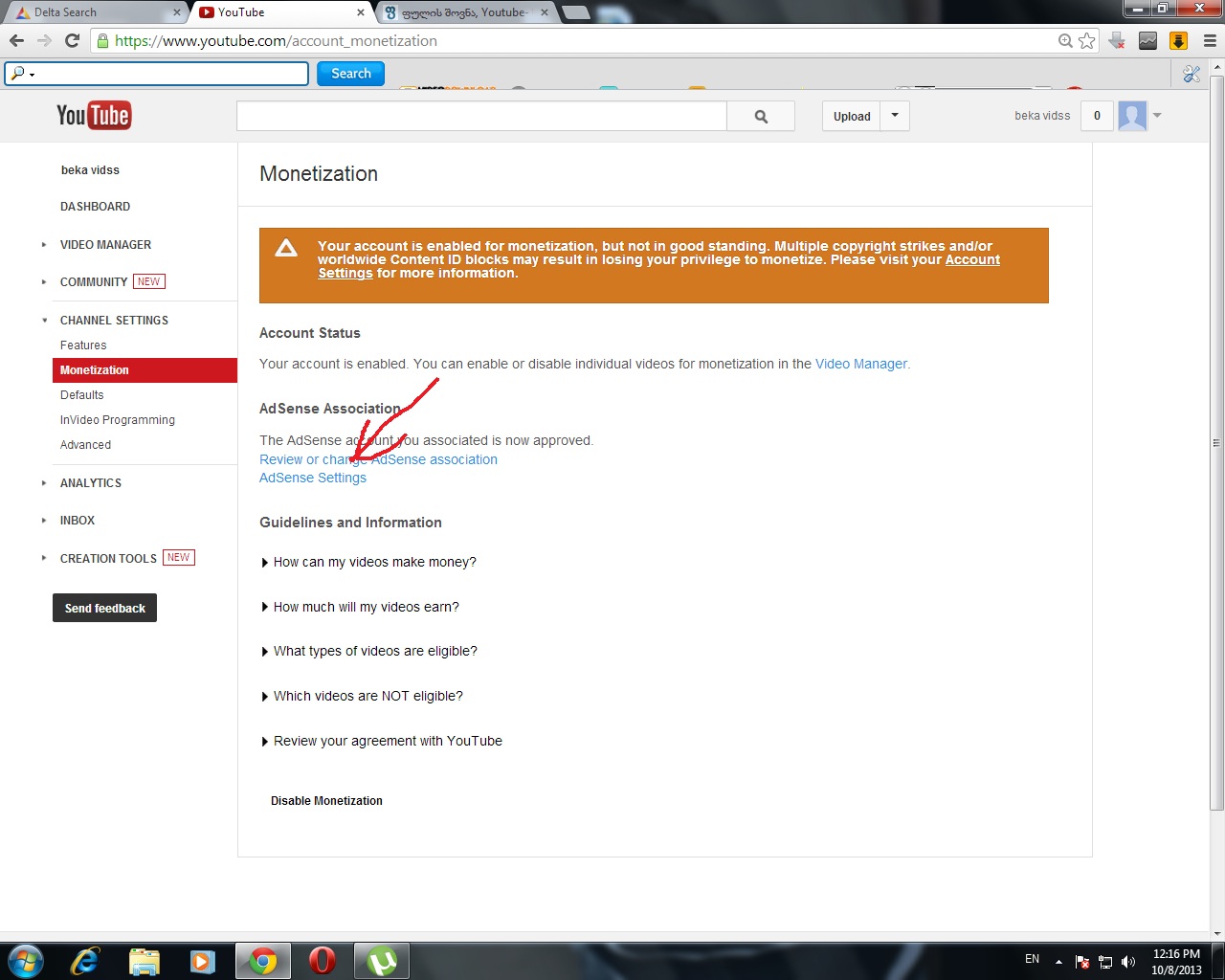Click the orange download arrow extension icon
Image resolution: width=1225 pixels, height=980 pixels.
tap(1179, 40)
